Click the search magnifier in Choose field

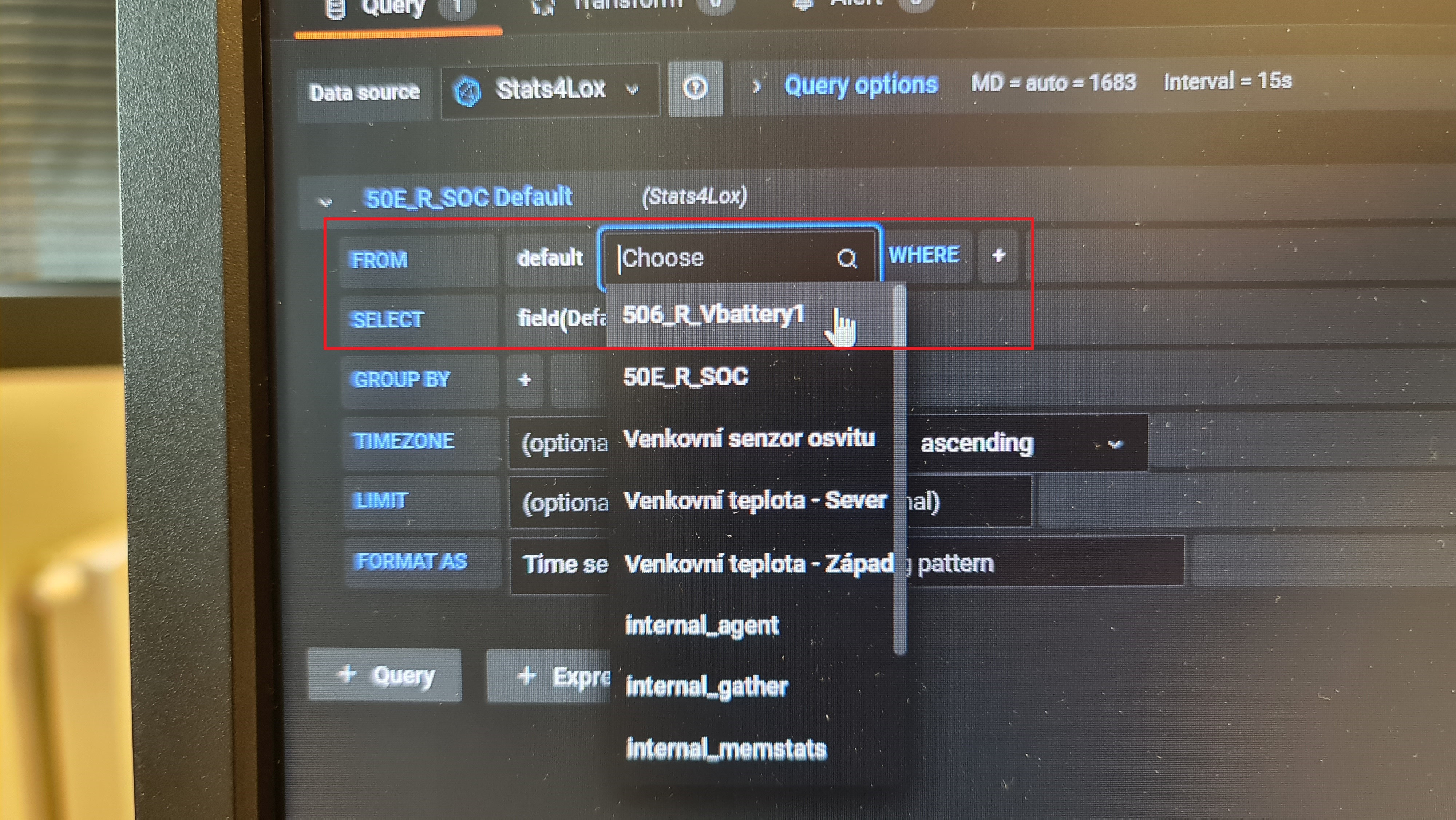(846, 259)
